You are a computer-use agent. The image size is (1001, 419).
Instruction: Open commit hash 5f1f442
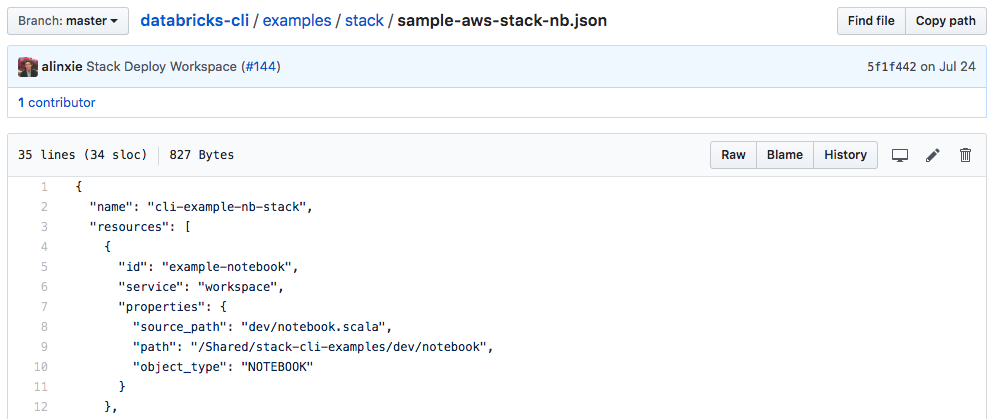(891, 67)
